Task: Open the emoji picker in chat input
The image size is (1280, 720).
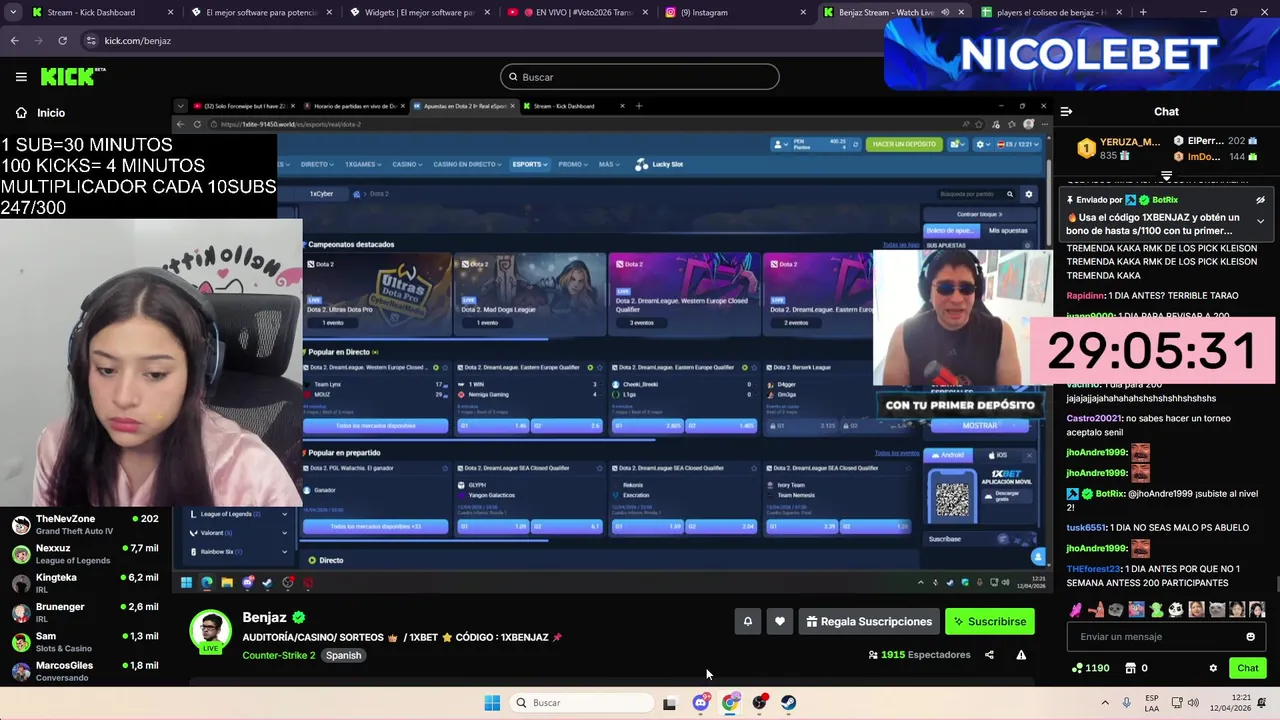Action: click(1250, 637)
